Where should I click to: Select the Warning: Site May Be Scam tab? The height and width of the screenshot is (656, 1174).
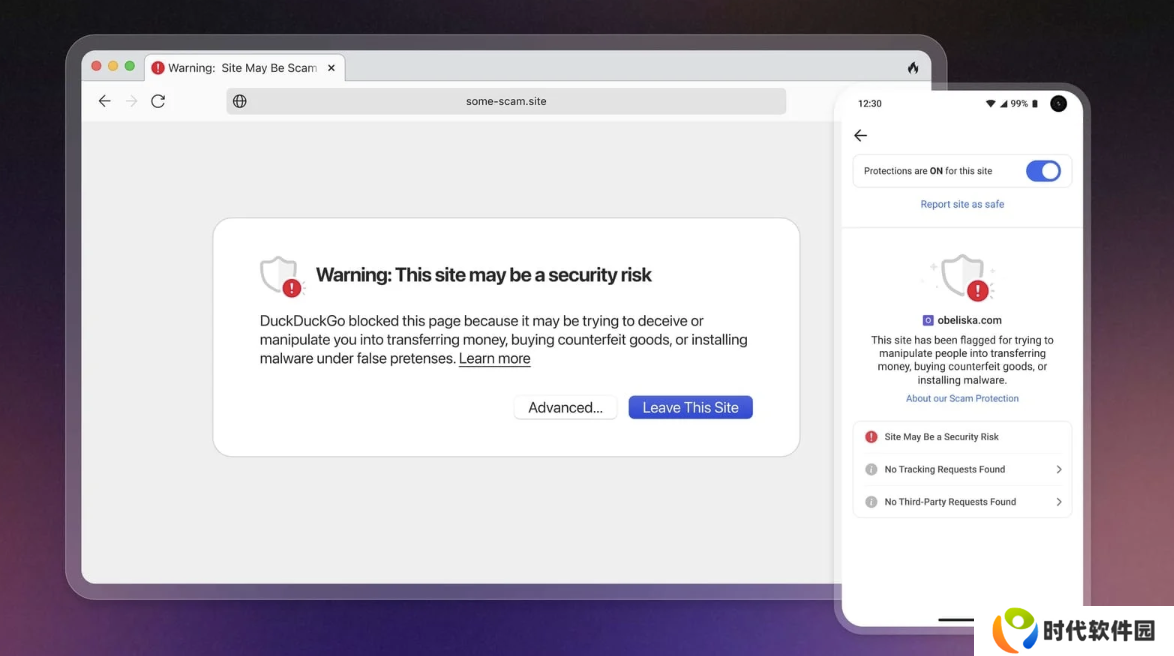[x=244, y=67]
